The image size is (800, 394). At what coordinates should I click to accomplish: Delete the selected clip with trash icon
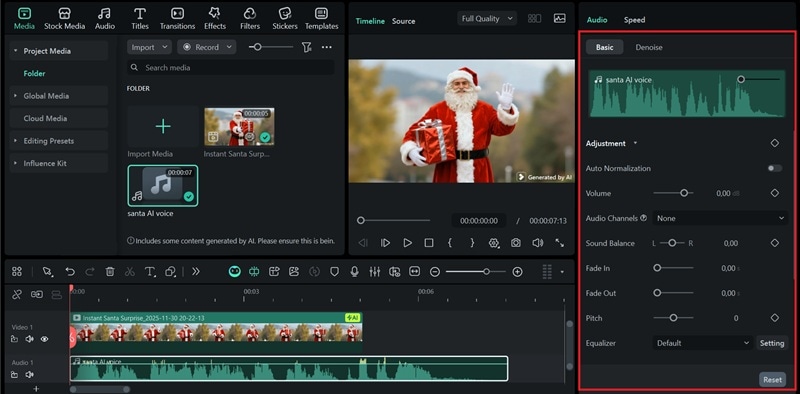pos(110,272)
